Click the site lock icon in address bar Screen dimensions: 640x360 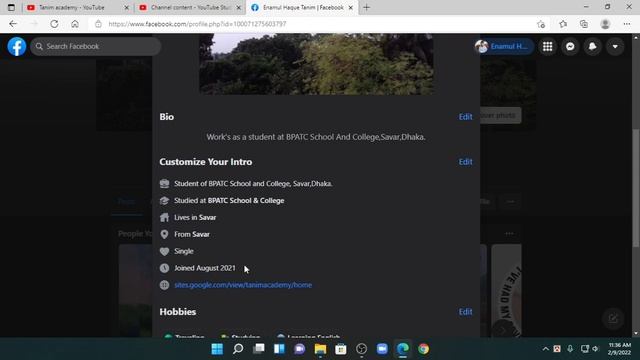click(x=98, y=24)
